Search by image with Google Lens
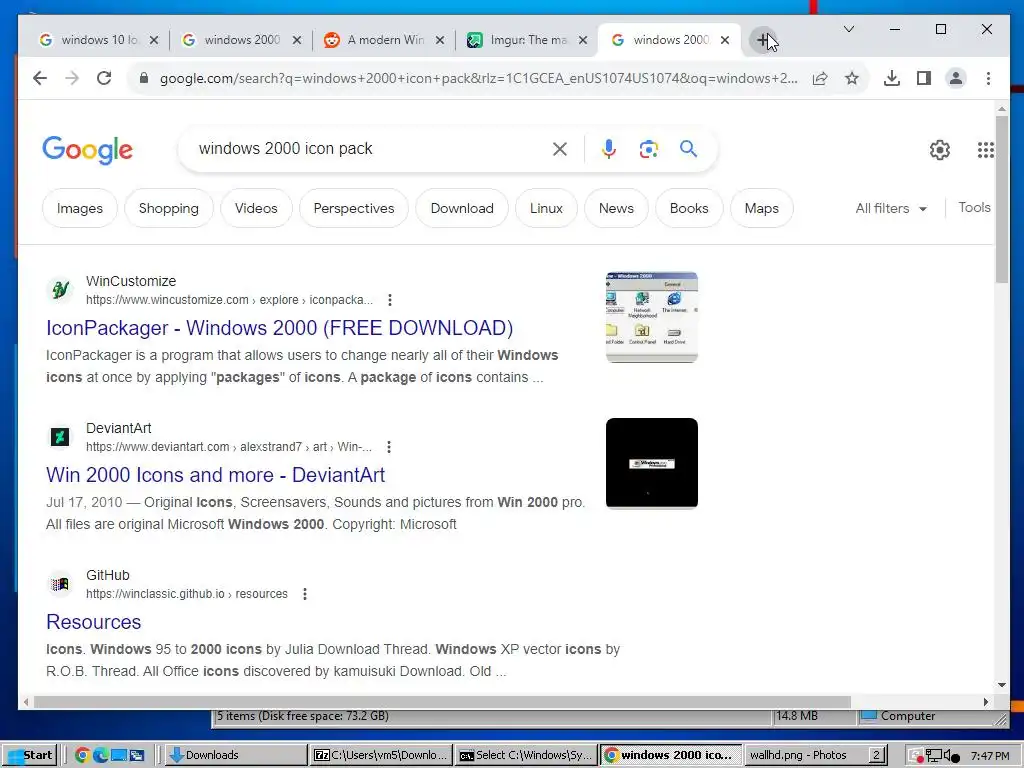The height and width of the screenshot is (768, 1024). pos(648,149)
